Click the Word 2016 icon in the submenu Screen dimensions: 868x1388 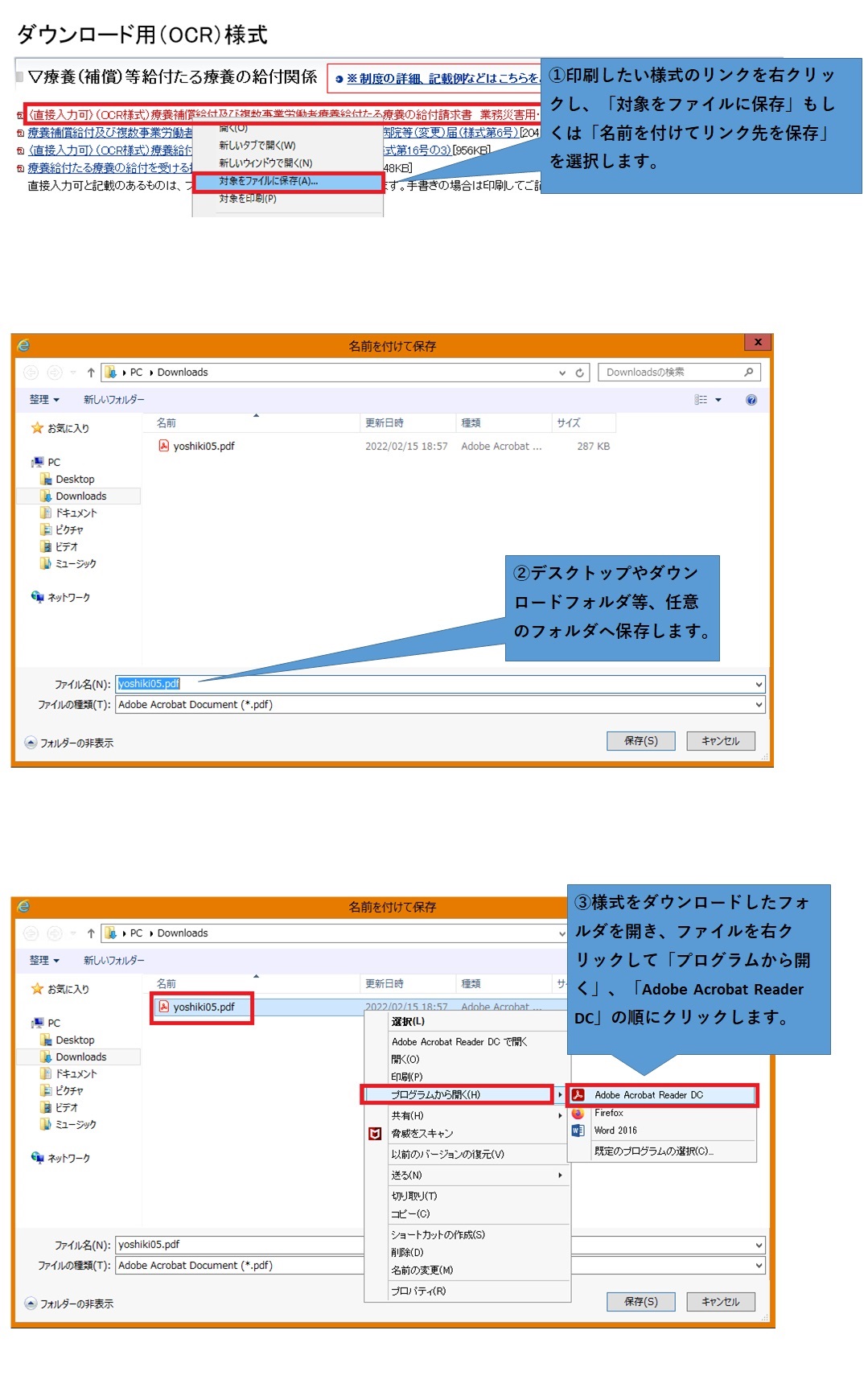coord(578,1131)
